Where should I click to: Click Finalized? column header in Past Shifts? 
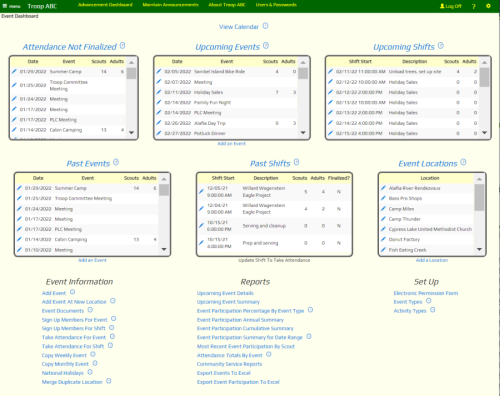tap(339, 178)
